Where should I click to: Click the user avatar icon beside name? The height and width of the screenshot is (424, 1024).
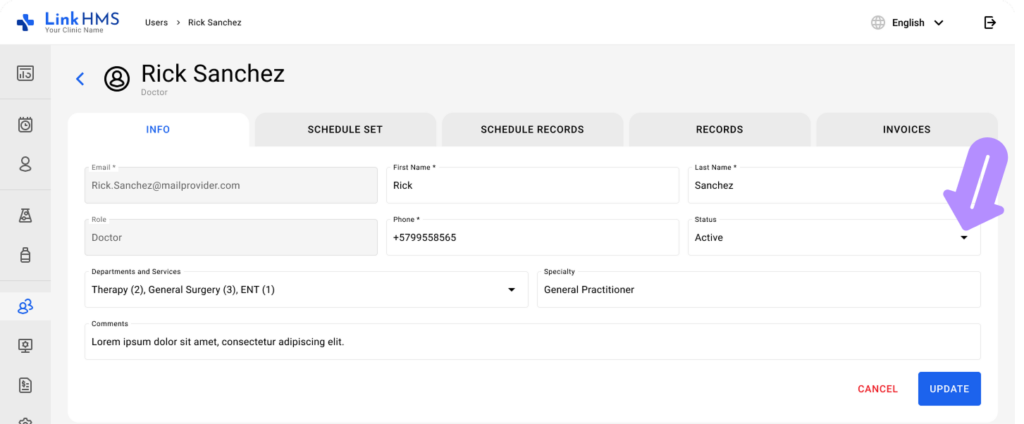tap(117, 78)
